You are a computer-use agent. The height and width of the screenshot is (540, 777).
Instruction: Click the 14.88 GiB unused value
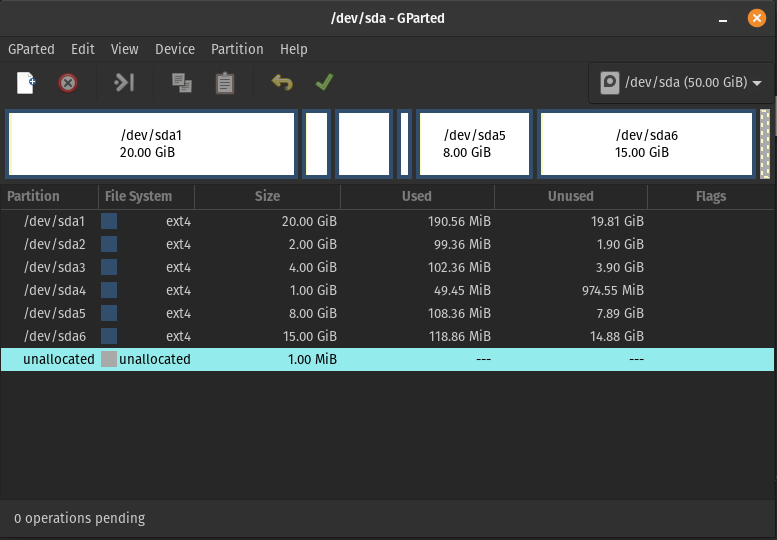coord(617,336)
